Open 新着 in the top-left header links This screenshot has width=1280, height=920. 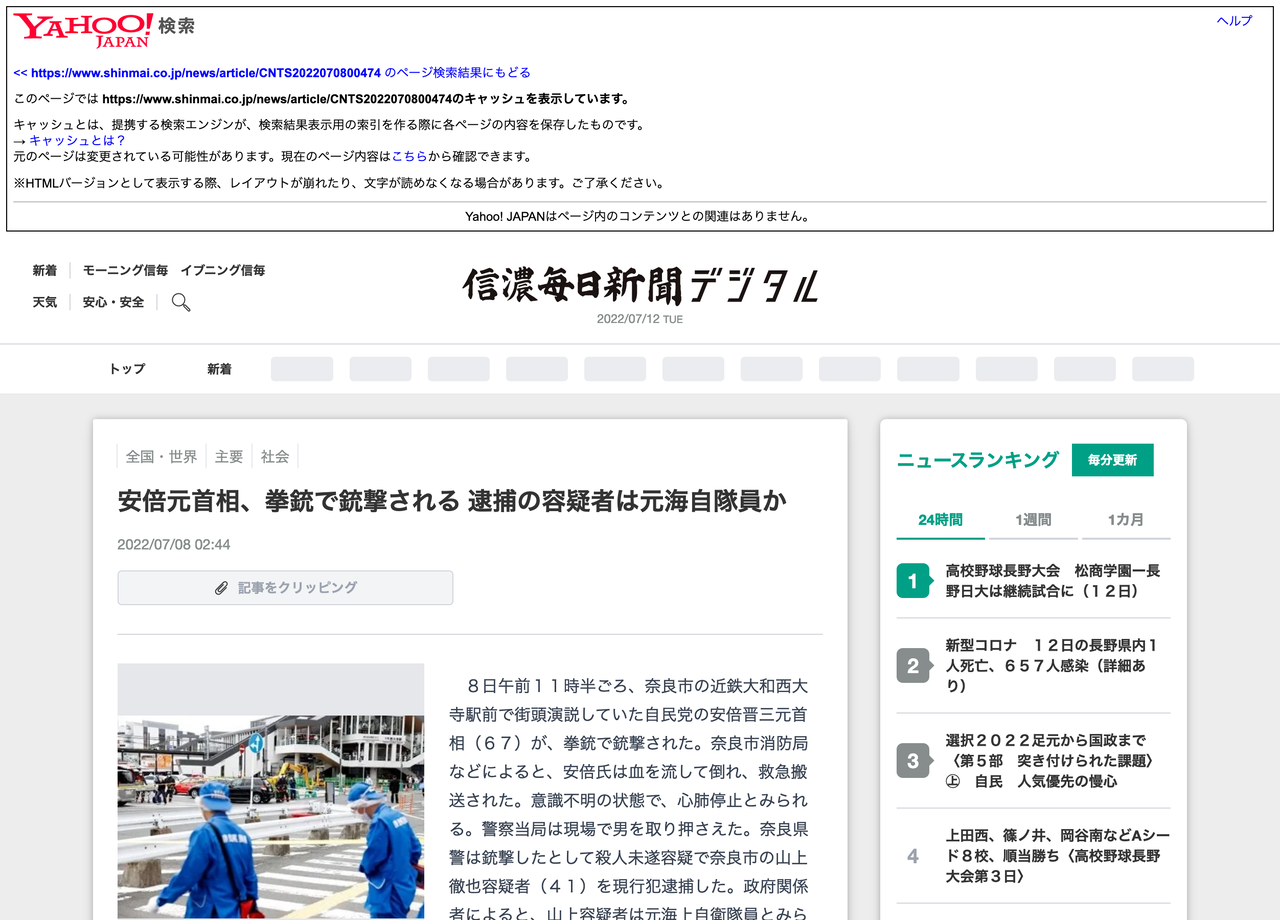tap(45, 270)
